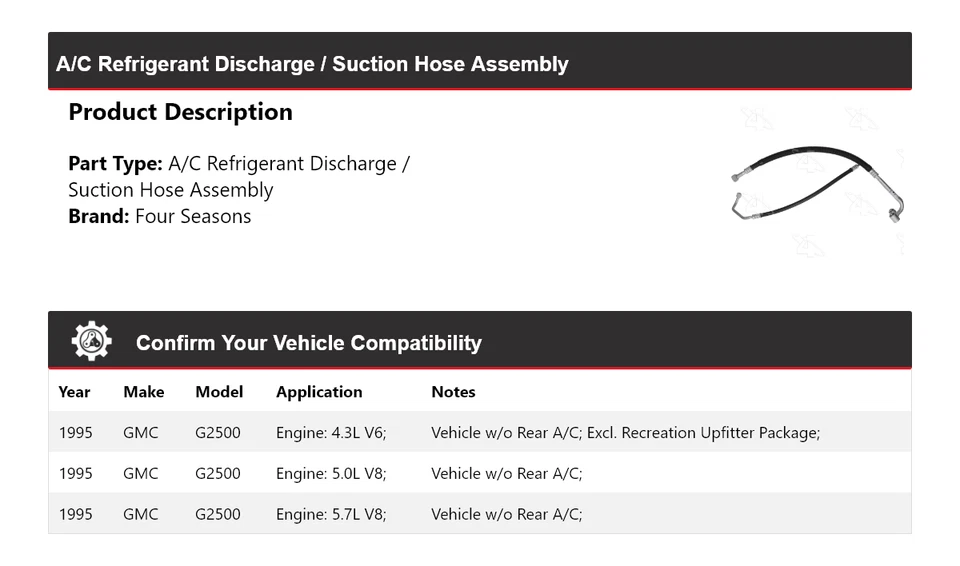Select the 4.3L V6 engine row

(x=331, y=433)
